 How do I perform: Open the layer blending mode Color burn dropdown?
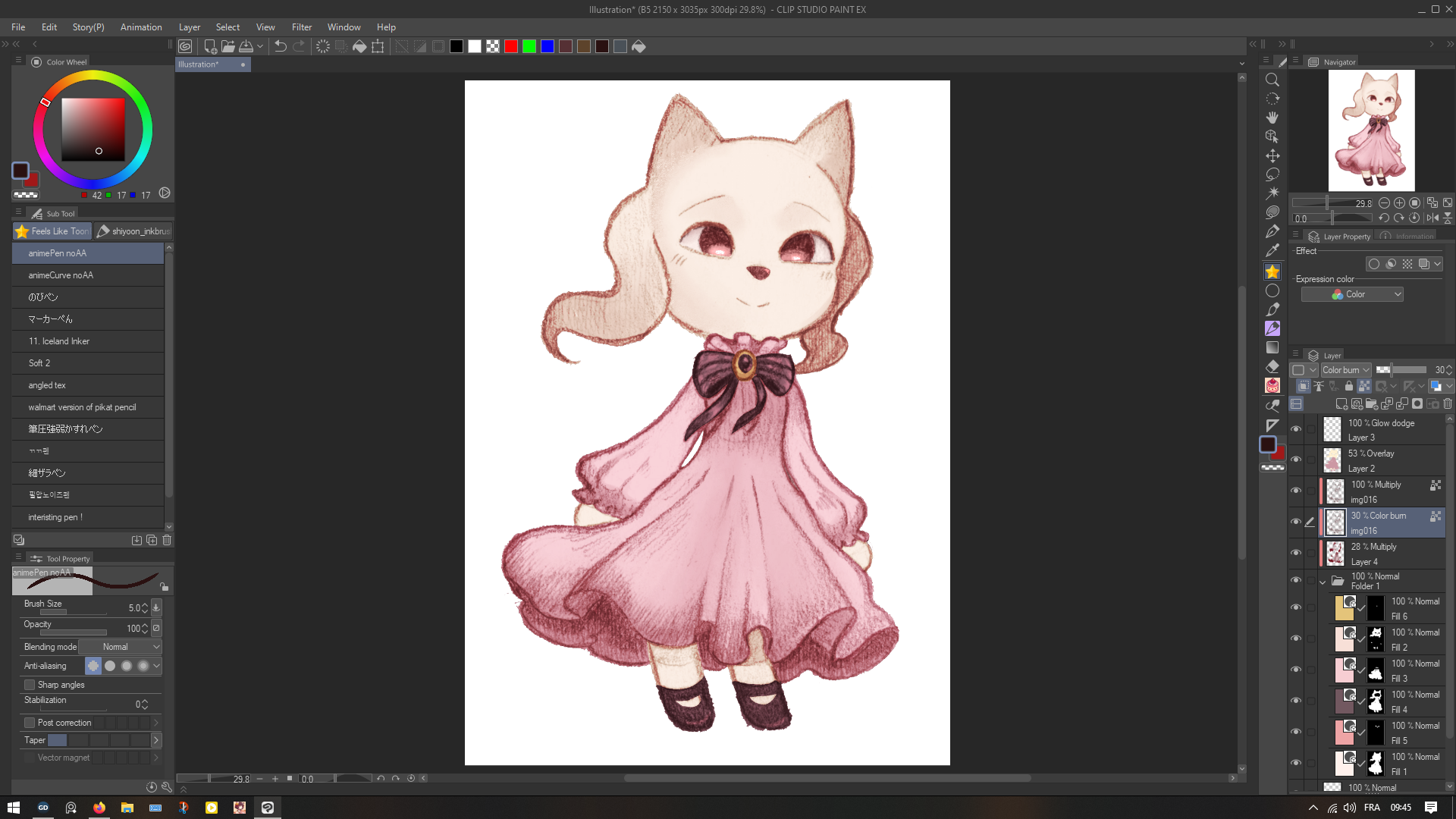[x=1345, y=370]
